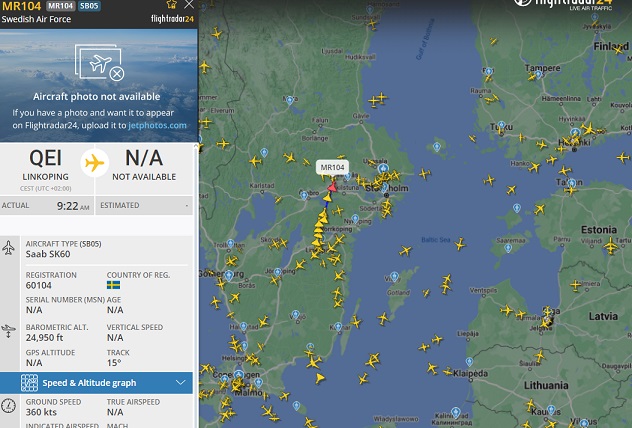632x428 pixels.
Task: Click the Speed & Altitude graph icon
Action: pyautogui.click(x=29, y=382)
